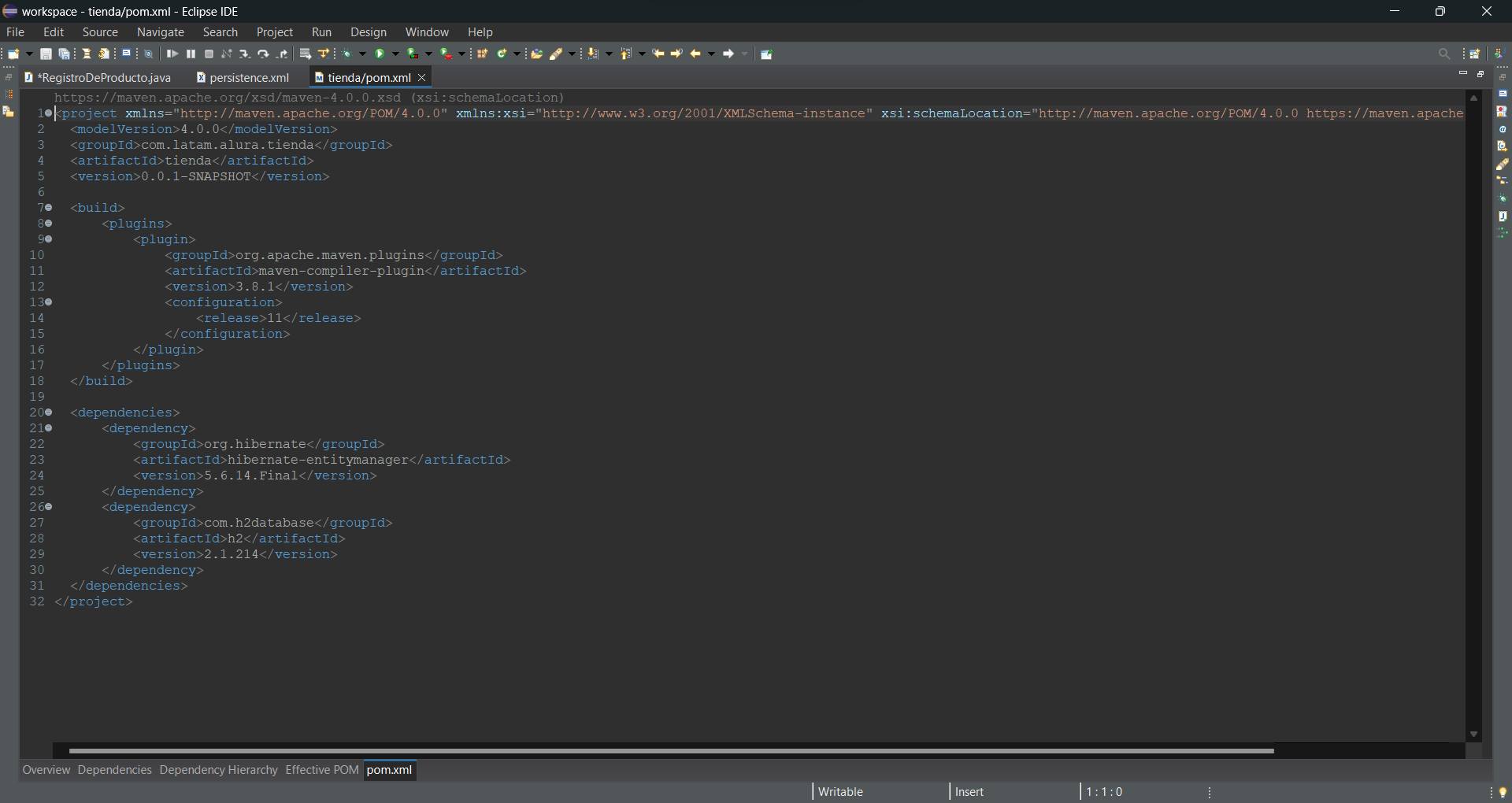Switch to the RegistroDeProducto.java tab
Image resolution: width=1512 pixels, height=803 pixels.
[x=98, y=78]
